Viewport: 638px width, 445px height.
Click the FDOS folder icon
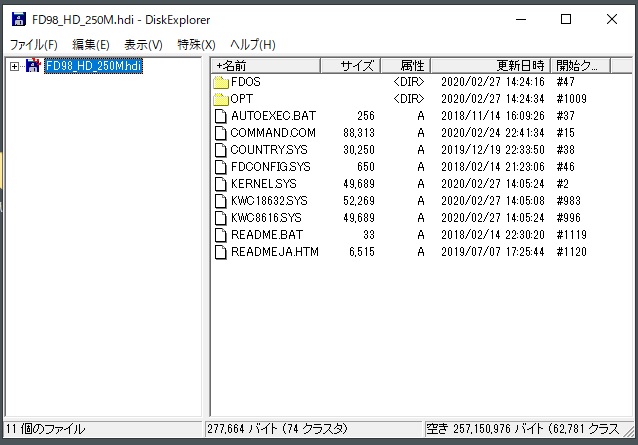click(221, 82)
